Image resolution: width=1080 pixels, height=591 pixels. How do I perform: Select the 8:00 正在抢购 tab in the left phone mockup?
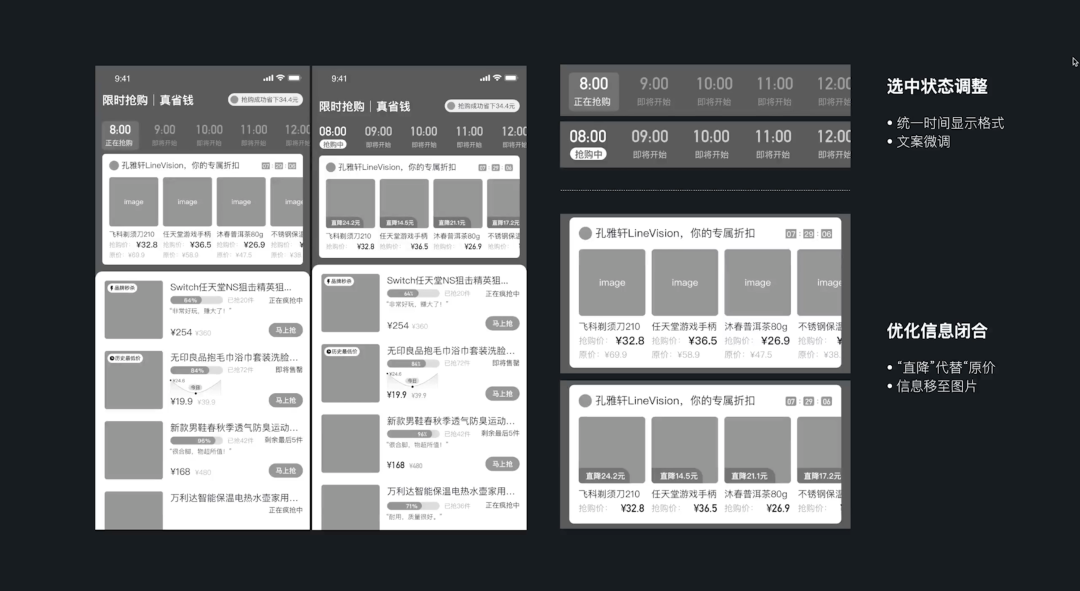coord(121,135)
